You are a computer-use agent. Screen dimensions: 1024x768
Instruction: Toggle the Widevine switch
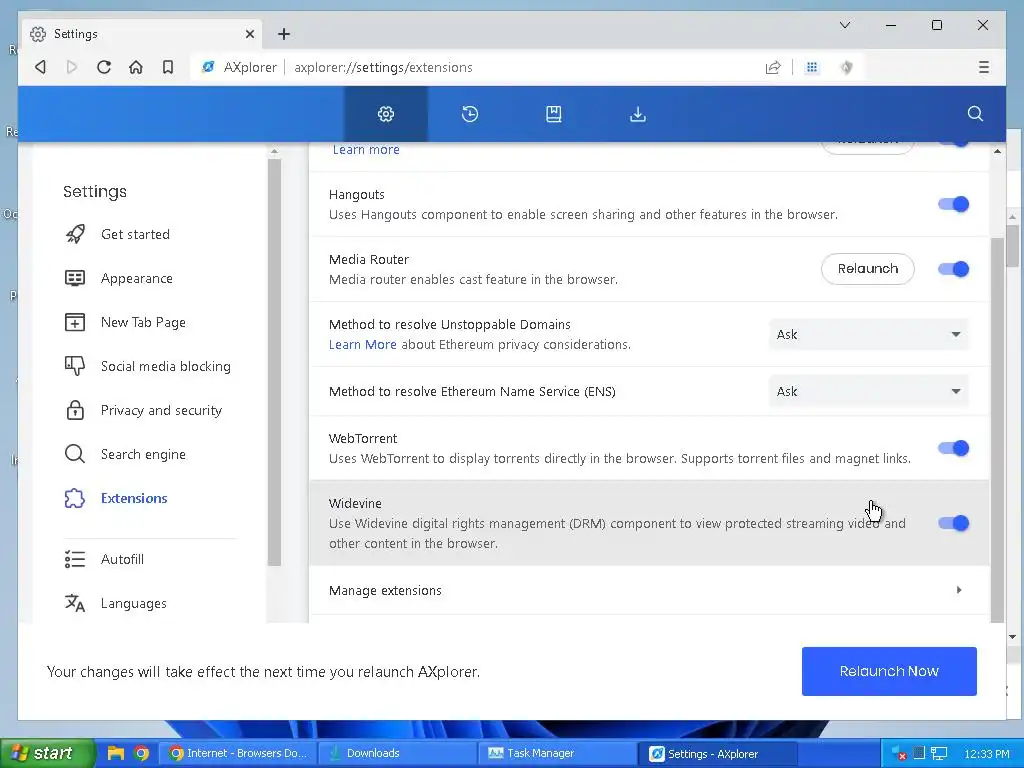tap(953, 523)
